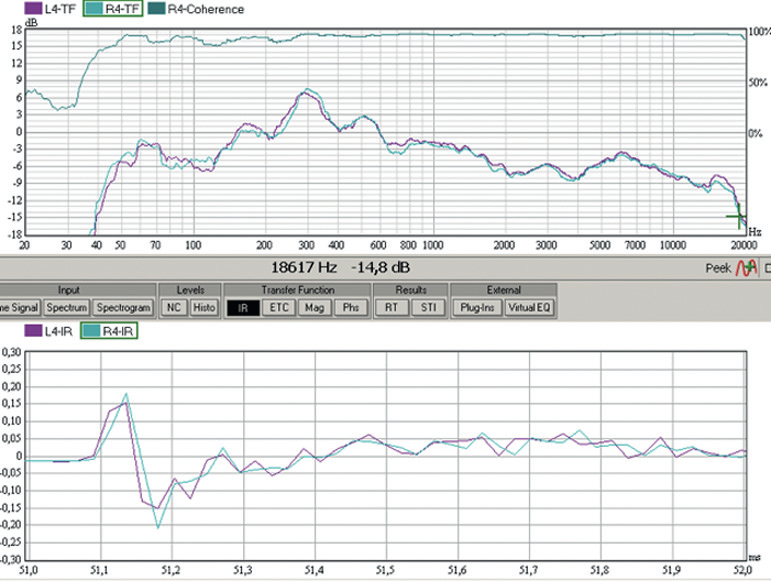Screen dimensions: 771x581
Task: Click the 1000 Hz frequency axis label
Action: coord(433,245)
